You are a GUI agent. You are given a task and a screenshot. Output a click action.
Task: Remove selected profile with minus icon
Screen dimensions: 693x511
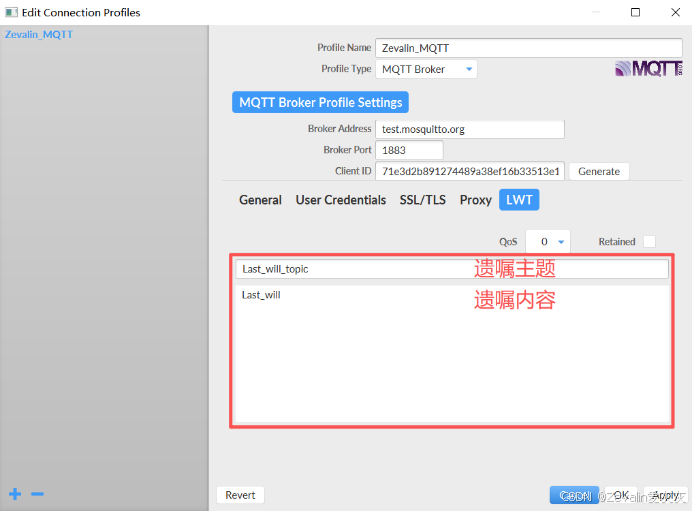[37, 494]
